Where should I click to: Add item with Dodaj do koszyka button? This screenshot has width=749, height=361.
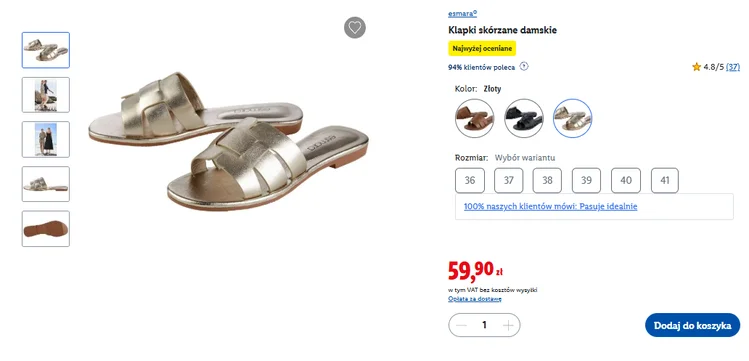pyautogui.click(x=692, y=325)
